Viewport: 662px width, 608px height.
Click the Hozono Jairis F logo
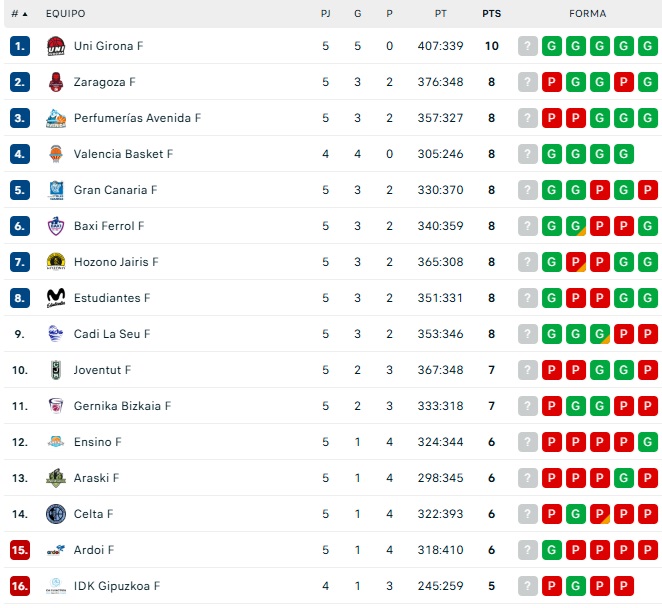pyautogui.click(x=56, y=262)
